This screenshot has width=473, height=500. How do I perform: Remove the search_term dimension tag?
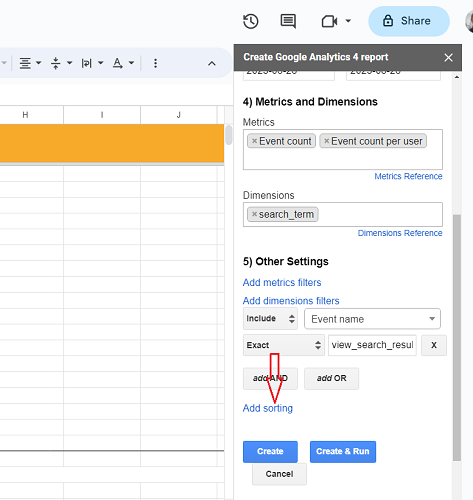click(x=254, y=214)
